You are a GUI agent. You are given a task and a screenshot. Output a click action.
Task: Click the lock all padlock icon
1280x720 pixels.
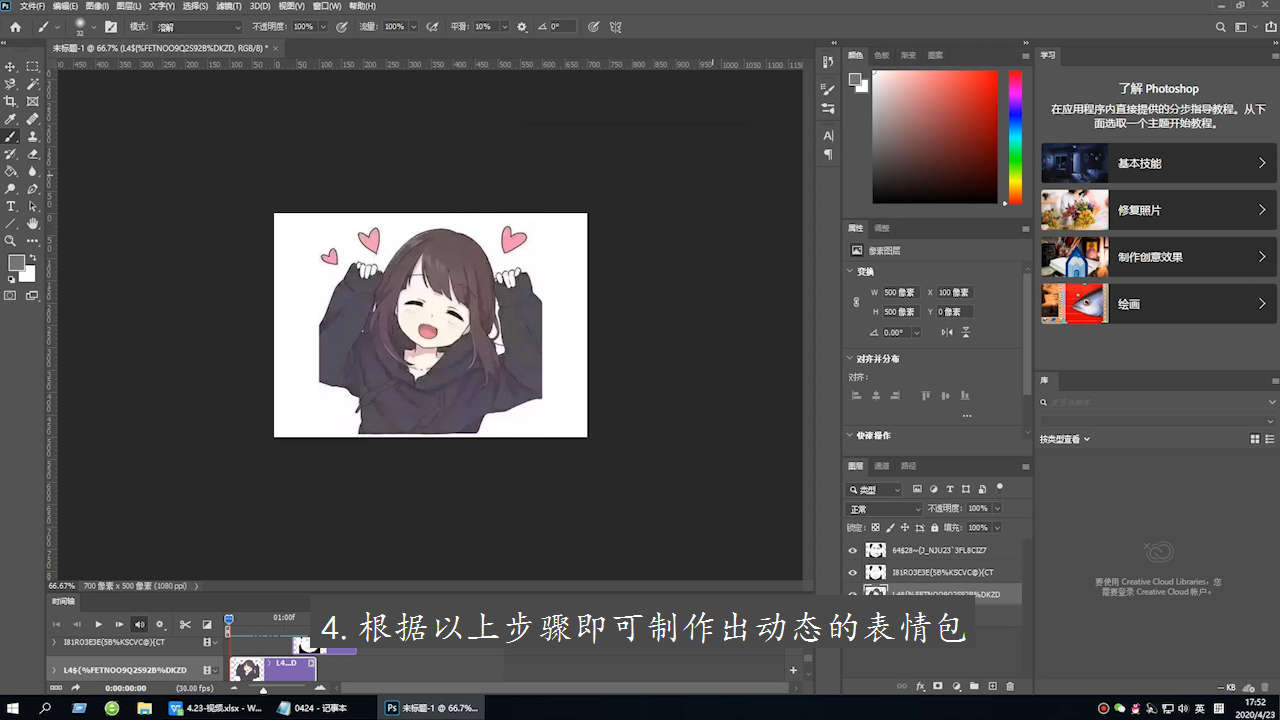click(x=934, y=527)
